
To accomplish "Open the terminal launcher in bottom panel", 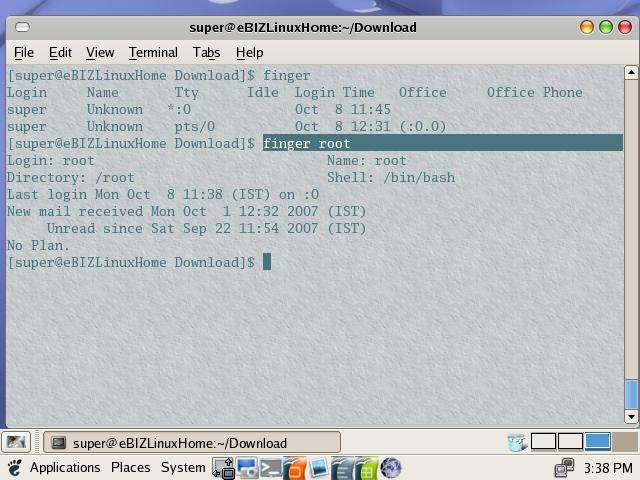I will [270, 468].
